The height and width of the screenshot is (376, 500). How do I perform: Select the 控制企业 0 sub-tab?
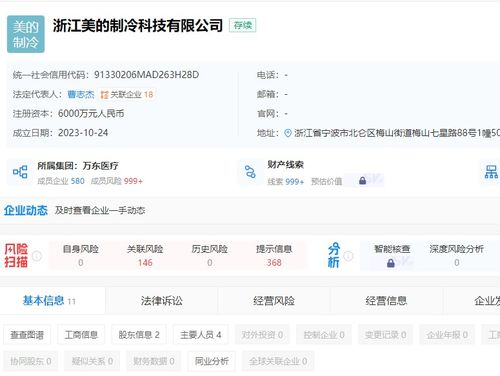pyautogui.click(x=324, y=335)
